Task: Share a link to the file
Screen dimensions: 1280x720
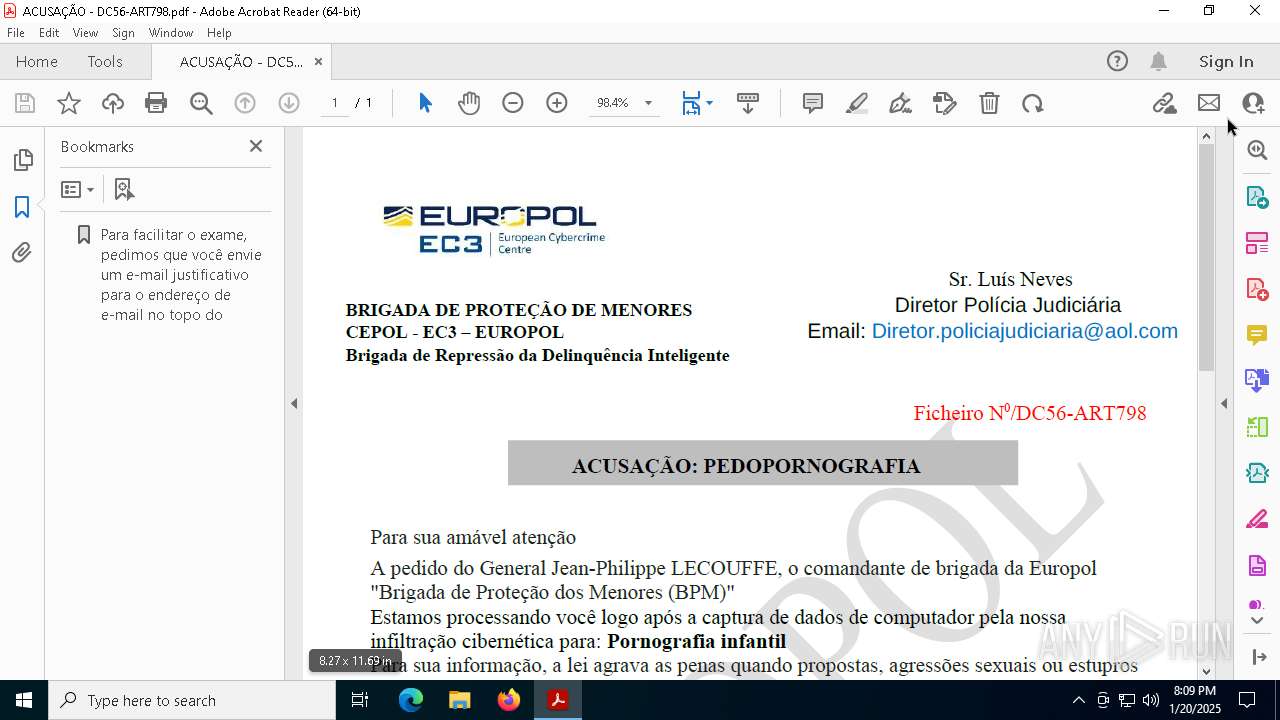Action: pos(1164,103)
